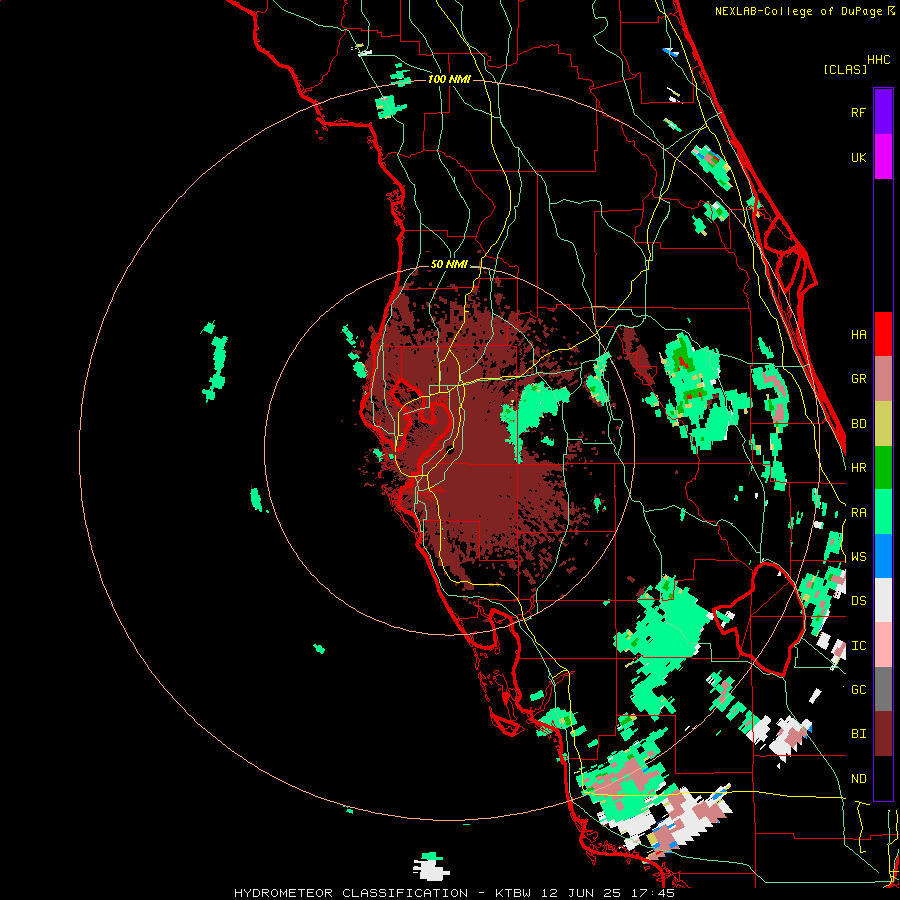
Task: Click the UK magenta legend swatch
Action: coord(883,157)
